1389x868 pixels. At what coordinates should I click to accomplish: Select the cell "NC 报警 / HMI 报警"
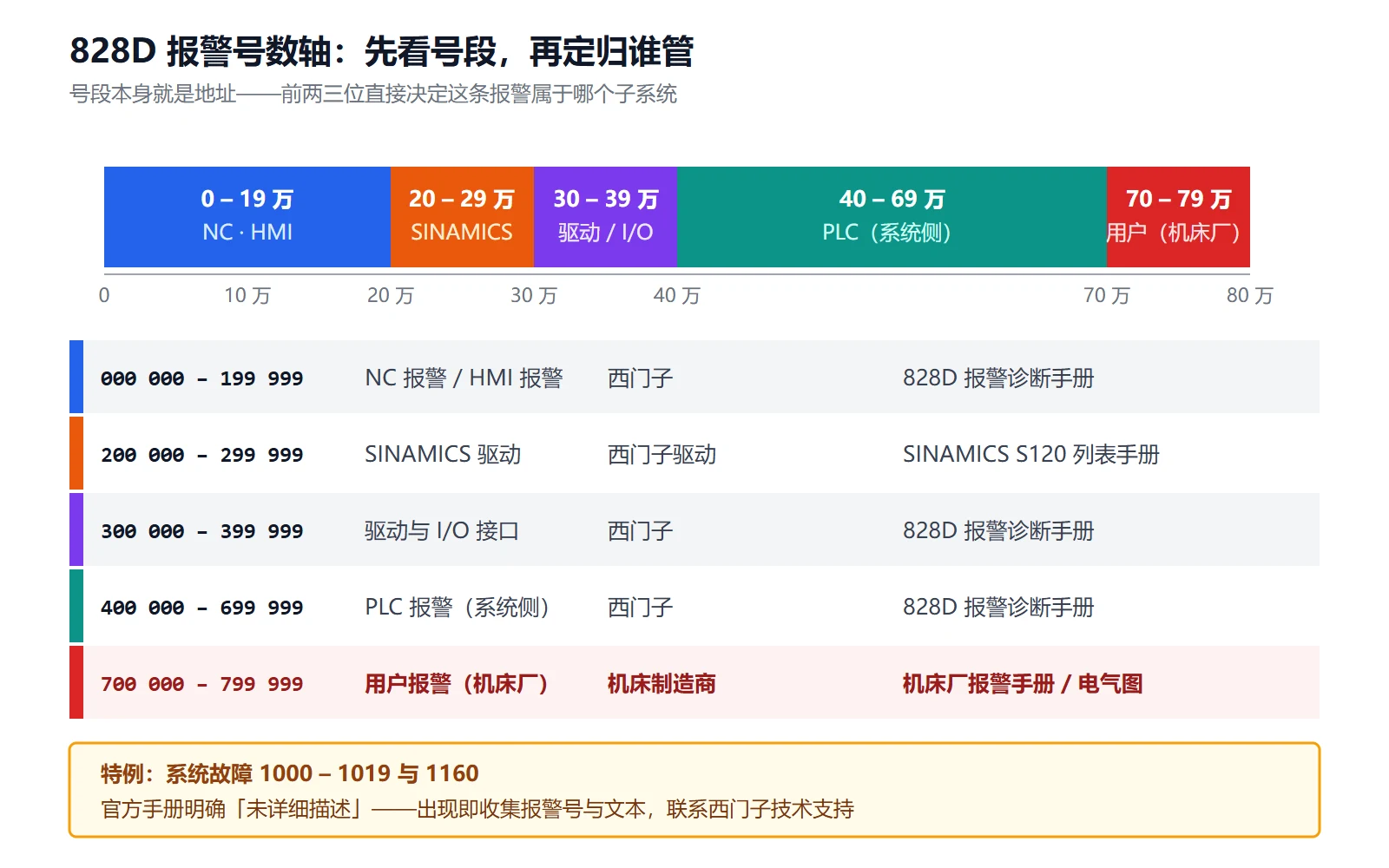pyautogui.click(x=464, y=378)
